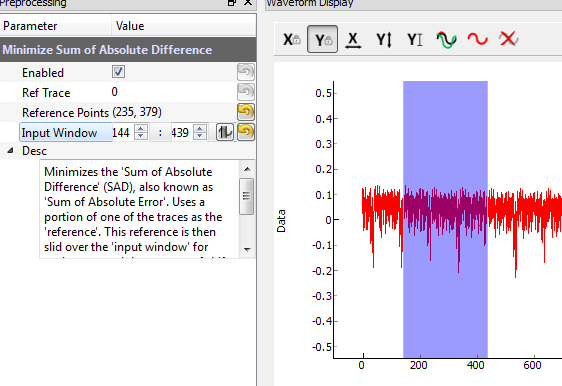
Task: Decrease the Input Window end value
Action: click(x=200, y=136)
